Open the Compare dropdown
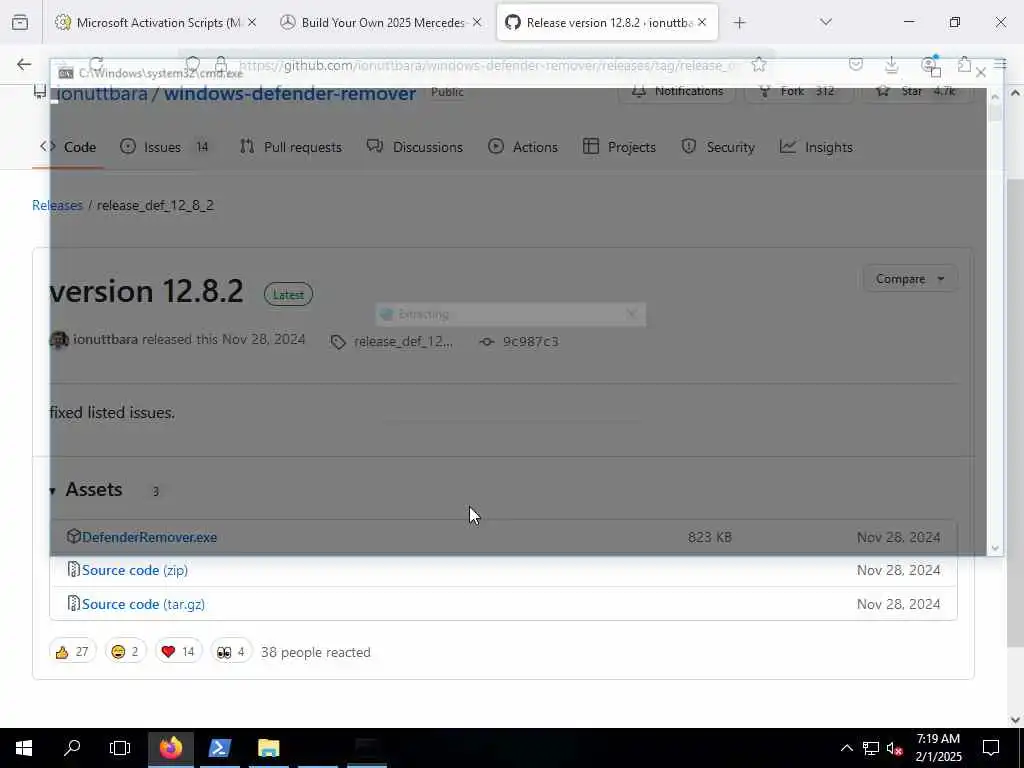The image size is (1024, 768). click(910, 279)
